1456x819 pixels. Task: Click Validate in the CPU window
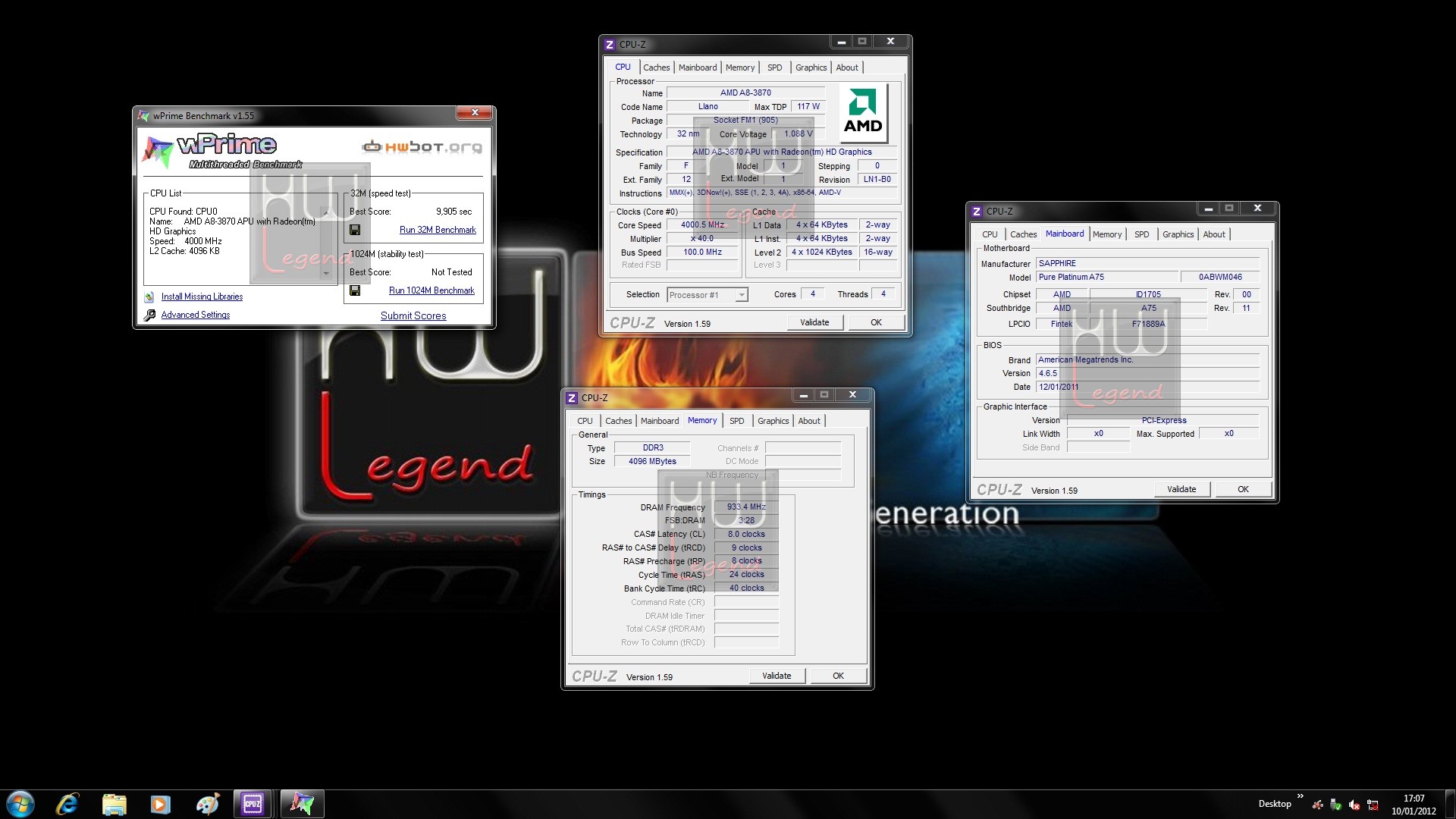(814, 322)
